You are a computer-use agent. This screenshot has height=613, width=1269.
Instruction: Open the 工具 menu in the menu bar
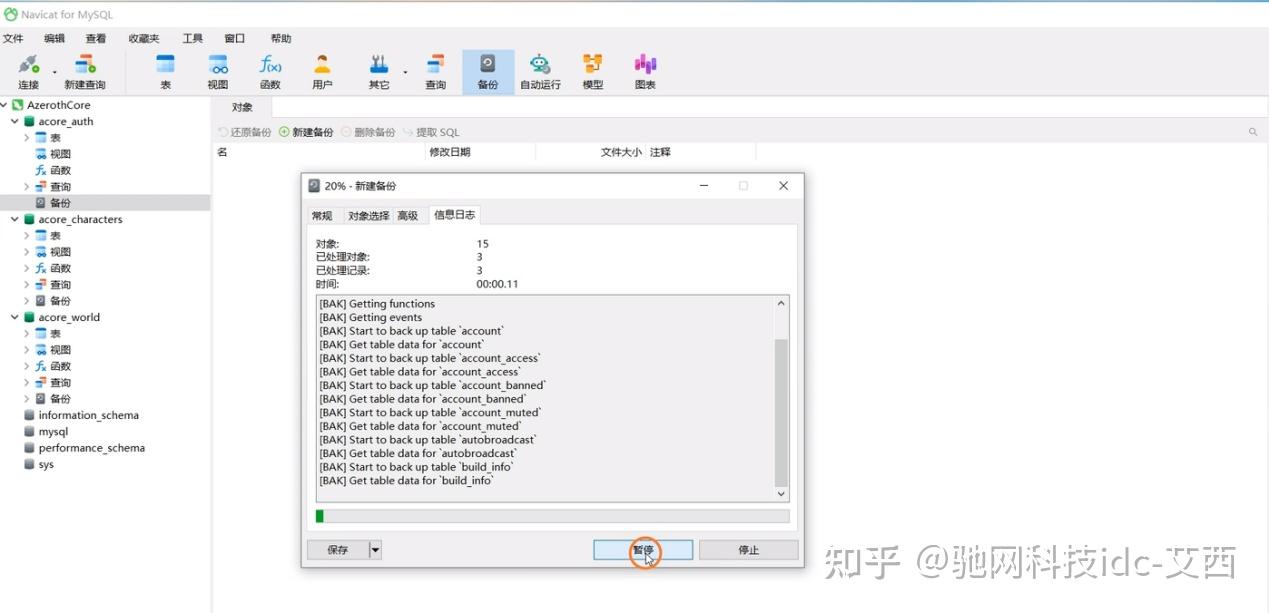pos(192,37)
